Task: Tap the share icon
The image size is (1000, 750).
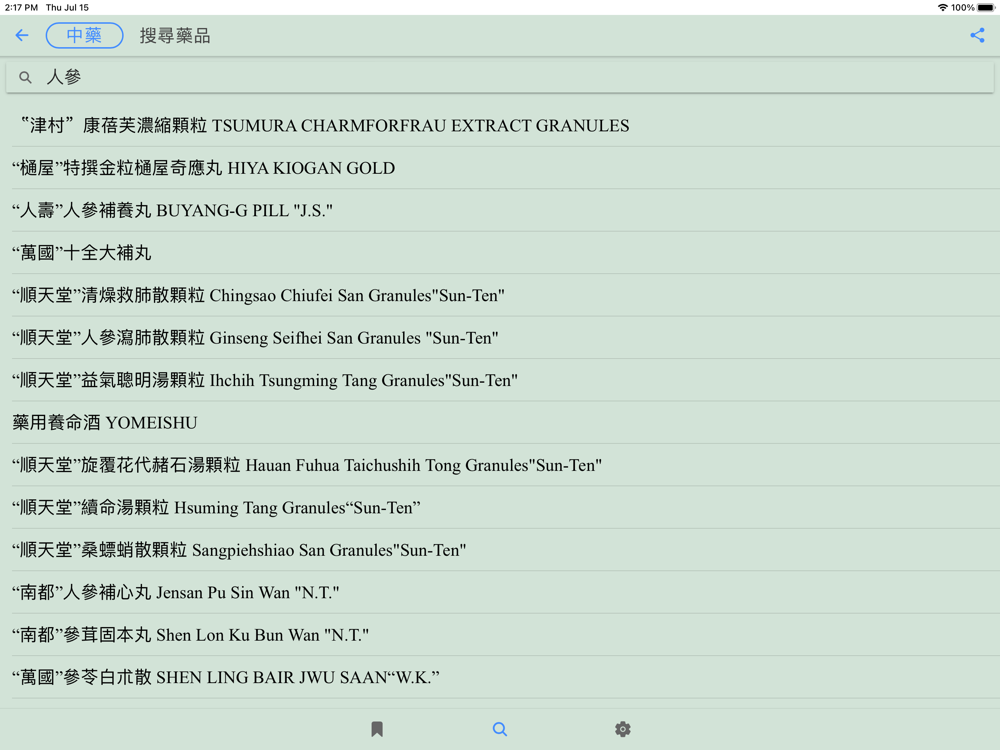Action: pos(977,35)
